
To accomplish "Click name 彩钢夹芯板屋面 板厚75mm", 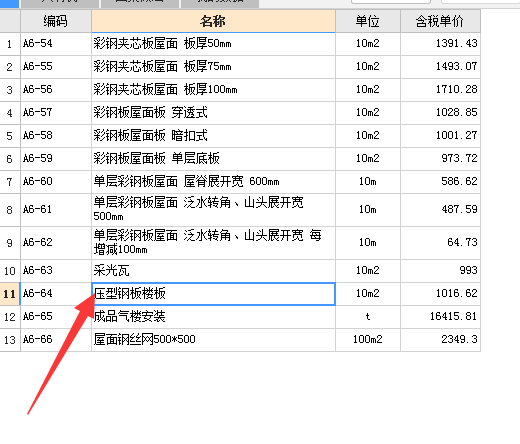I will pos(162,67).
